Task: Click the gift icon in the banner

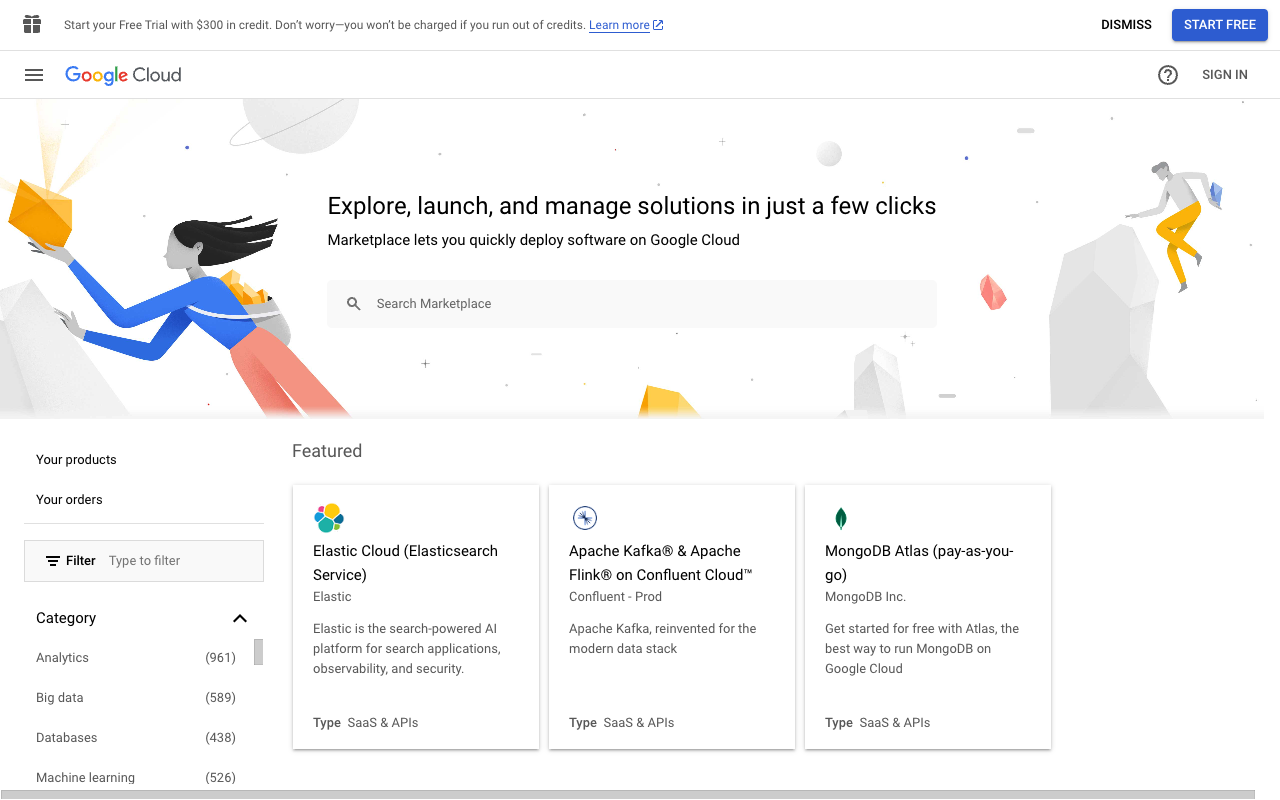Action: [32, 25]
